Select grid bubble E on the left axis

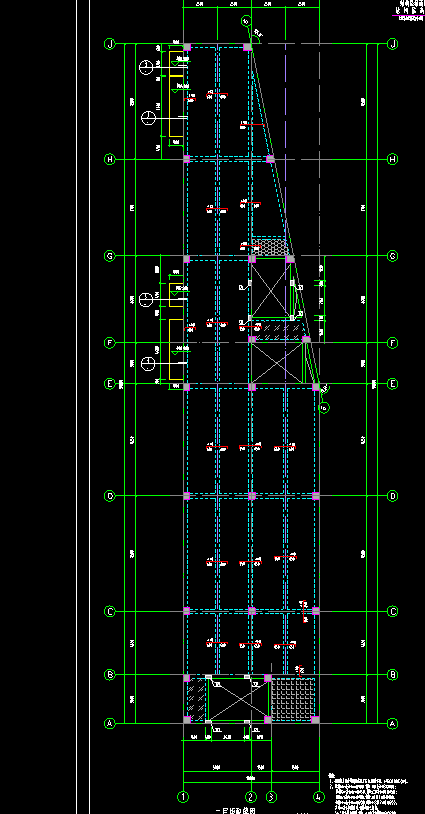point(109,384)
